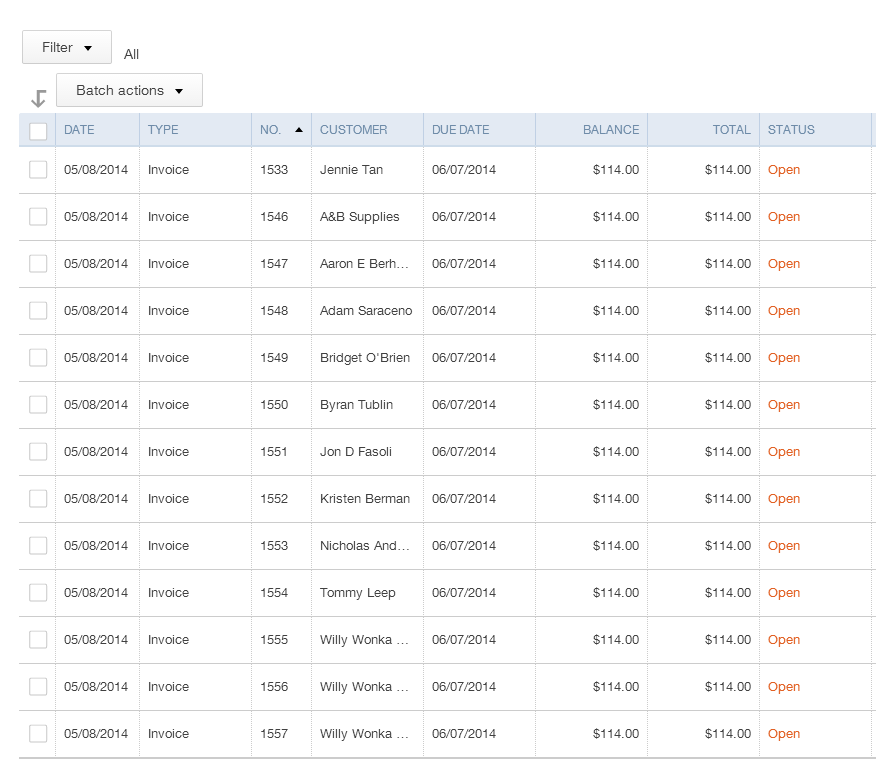Click due date 06/07/2014 for invoice 1553
The width and height of the screenshot is (876, 775).
464,545
